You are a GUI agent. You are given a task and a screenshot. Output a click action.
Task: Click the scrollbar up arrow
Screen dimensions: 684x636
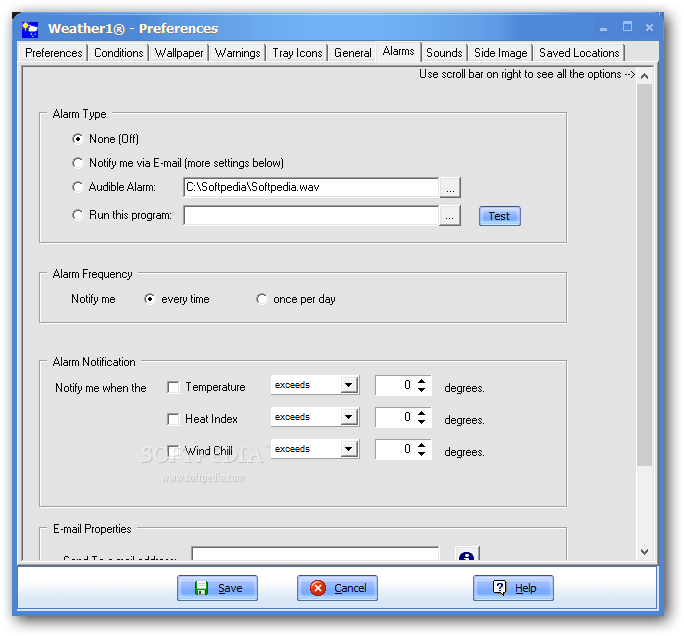644,76
